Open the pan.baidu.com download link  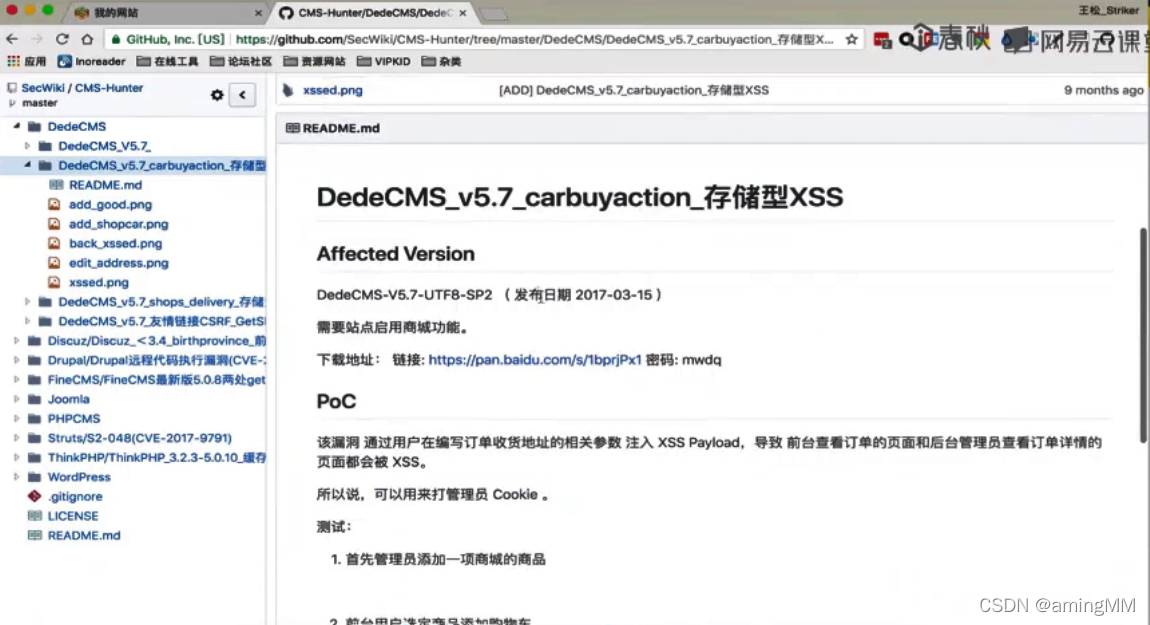coord(535,359)
